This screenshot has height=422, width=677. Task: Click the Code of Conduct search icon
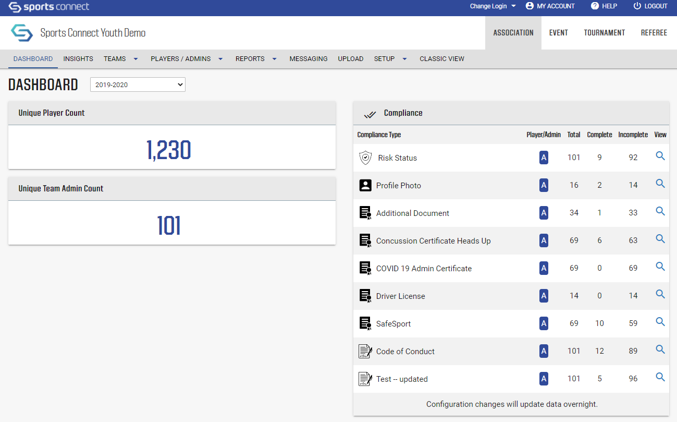click(x=660, y=350)
